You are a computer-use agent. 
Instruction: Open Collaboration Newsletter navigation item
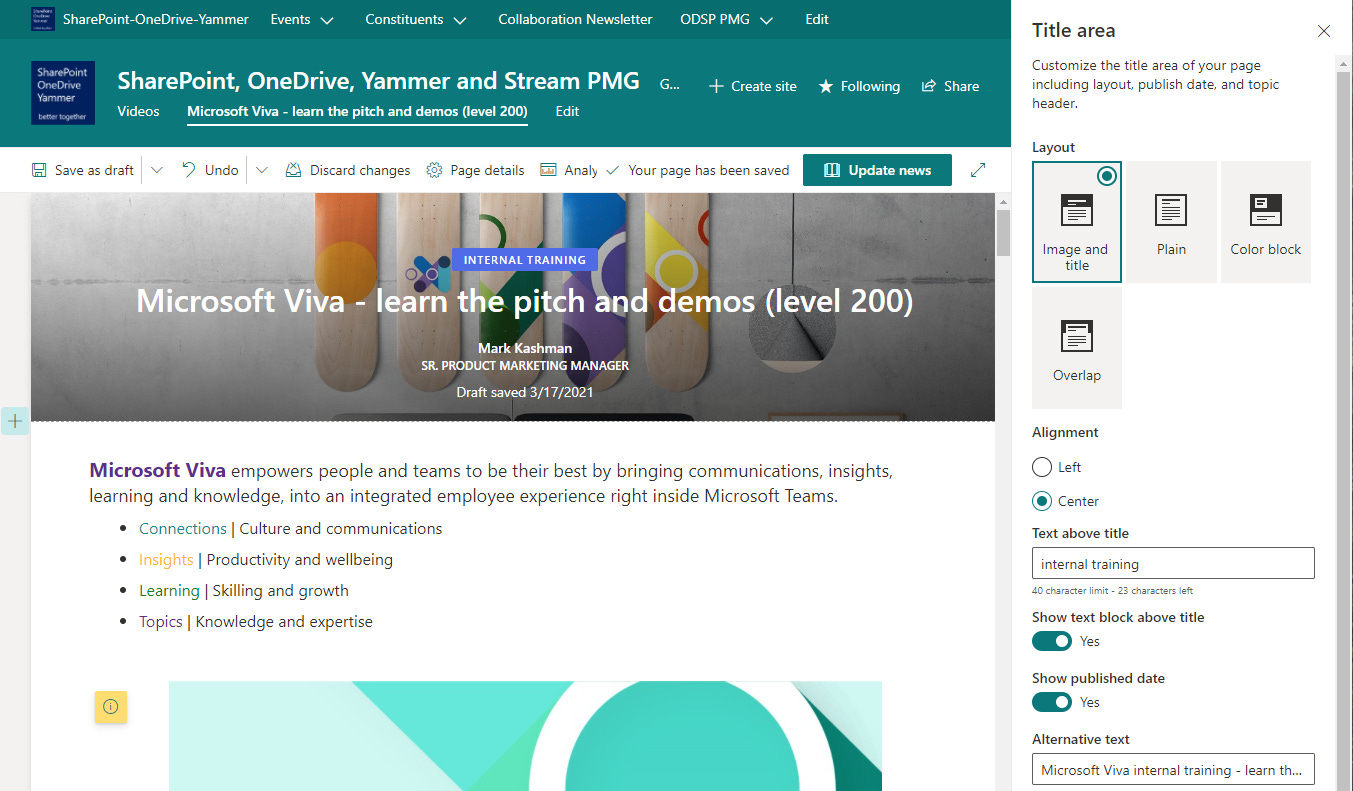click(575, 19)
